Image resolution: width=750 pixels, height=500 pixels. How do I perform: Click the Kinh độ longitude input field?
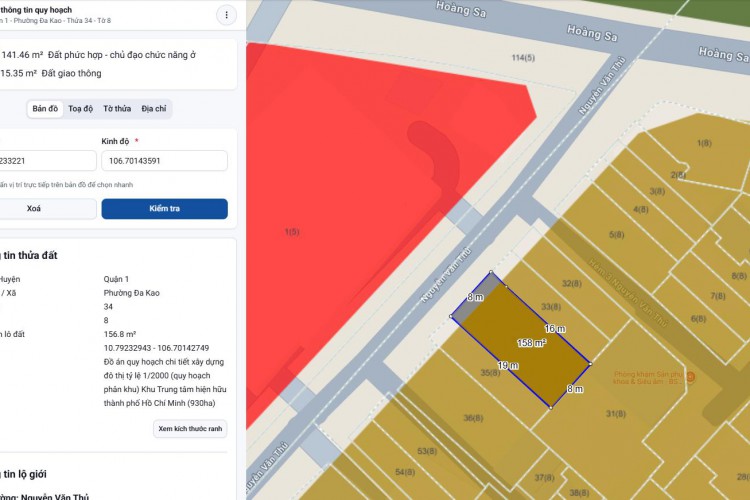coord(164,161)
